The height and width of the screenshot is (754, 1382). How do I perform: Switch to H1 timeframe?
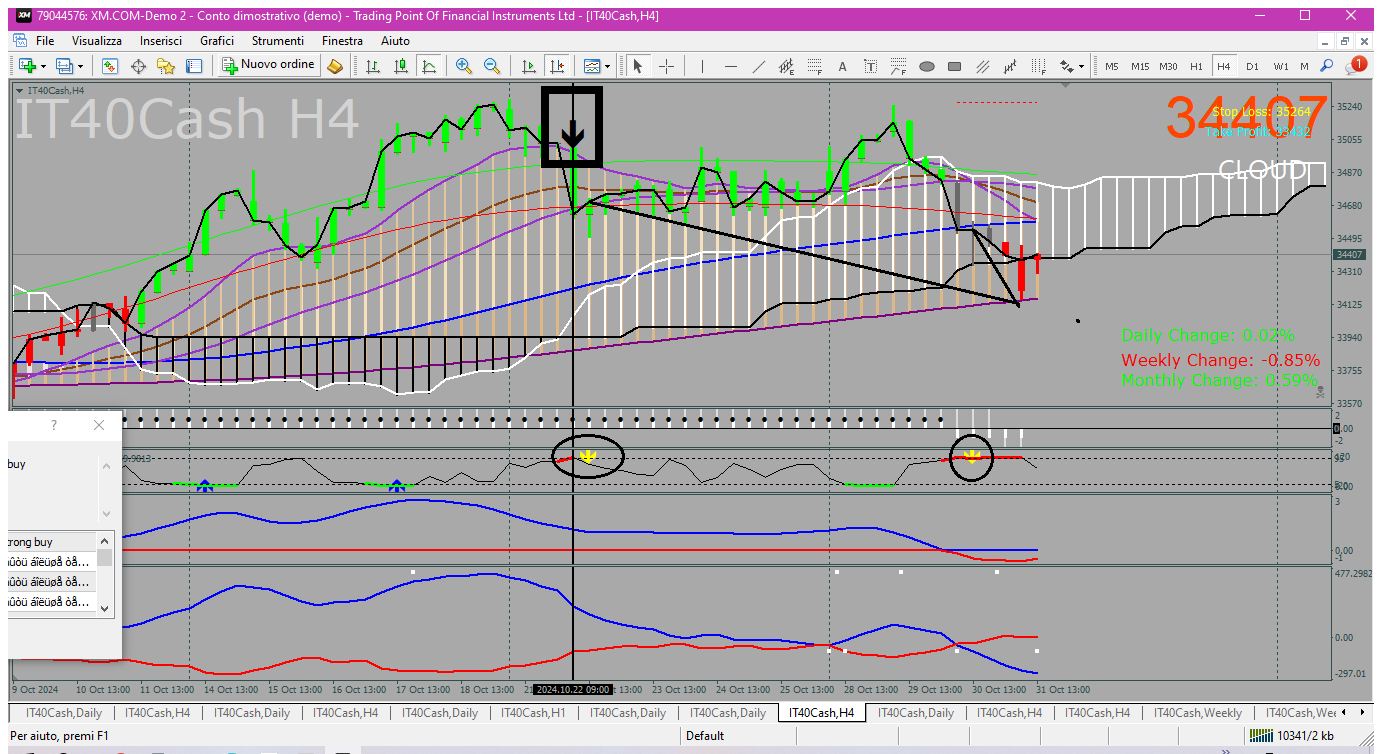[1196, 66]
